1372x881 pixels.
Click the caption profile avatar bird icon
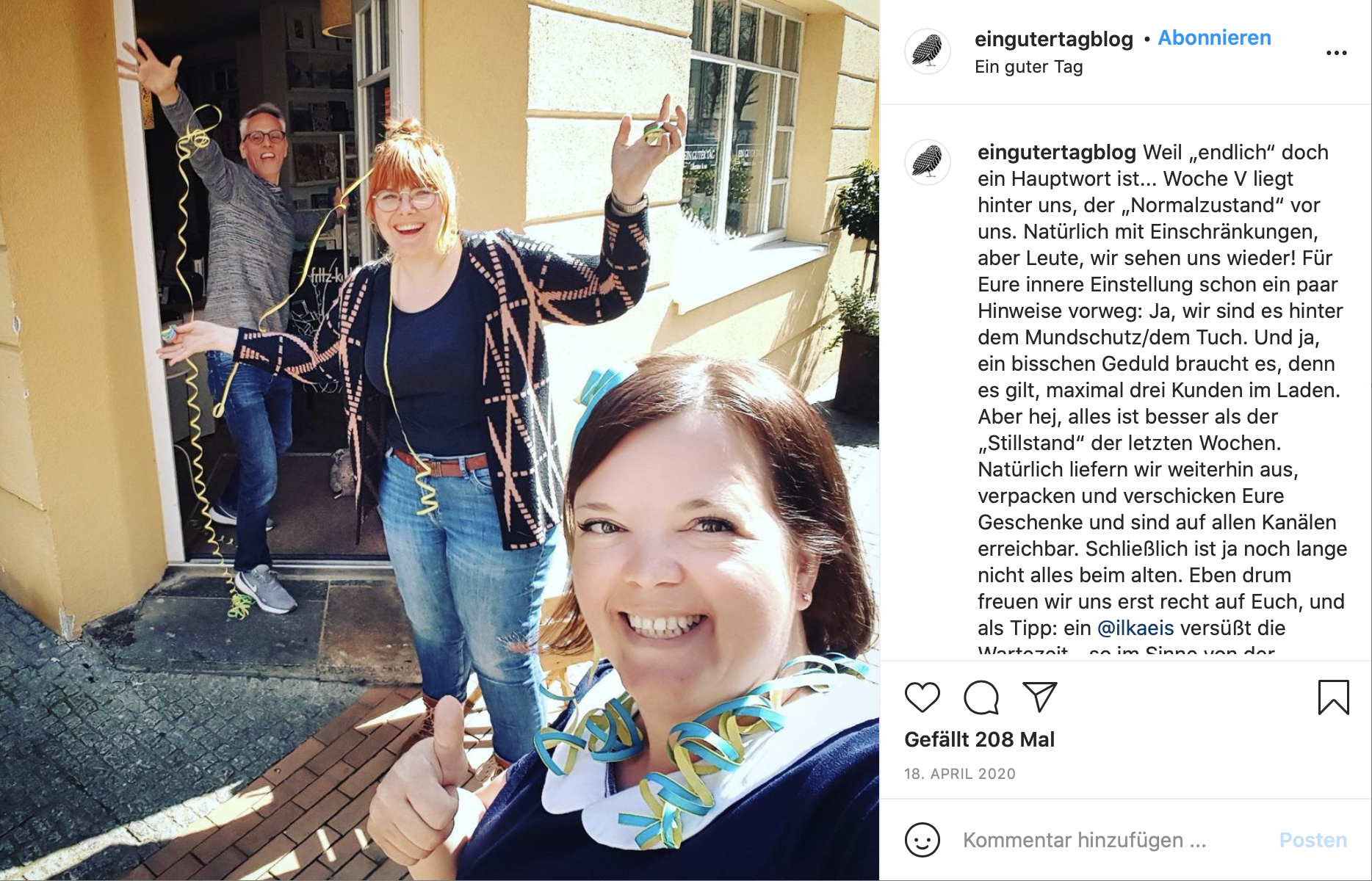point(928,162)
